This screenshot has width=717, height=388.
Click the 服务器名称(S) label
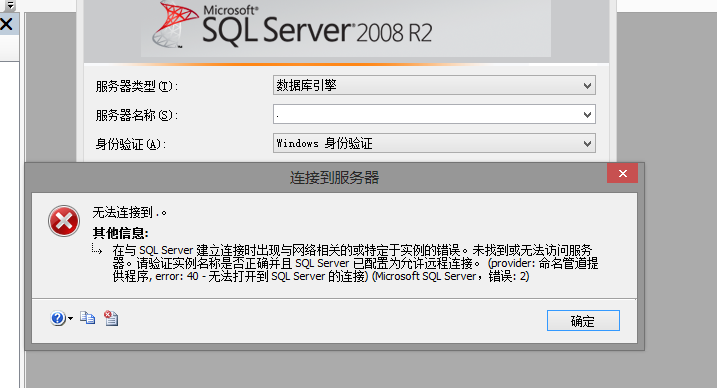(136, 115)
